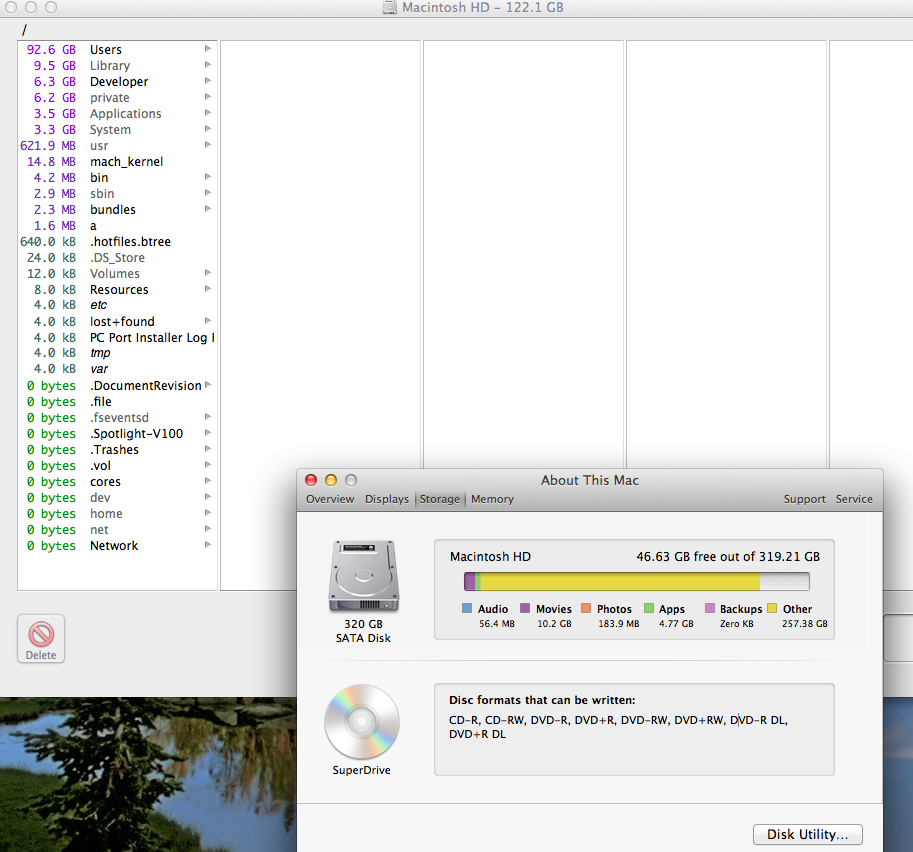Image resolution: width=913 pixels, height=852 pixels.
Task: Expand the Developer folder arrow
Action: [x=208, y=81]
